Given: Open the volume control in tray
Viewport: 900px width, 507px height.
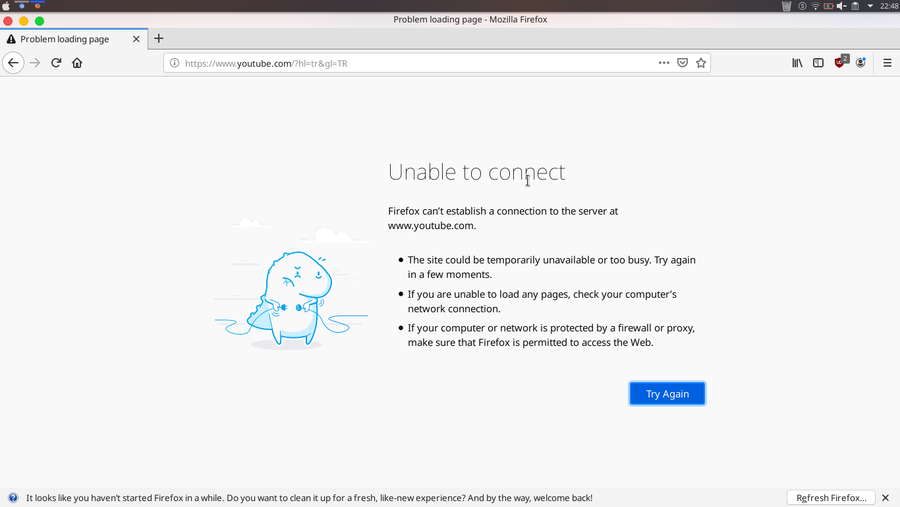Looking at the screenshot, I should pyautogui.click(x=842, y=6).
